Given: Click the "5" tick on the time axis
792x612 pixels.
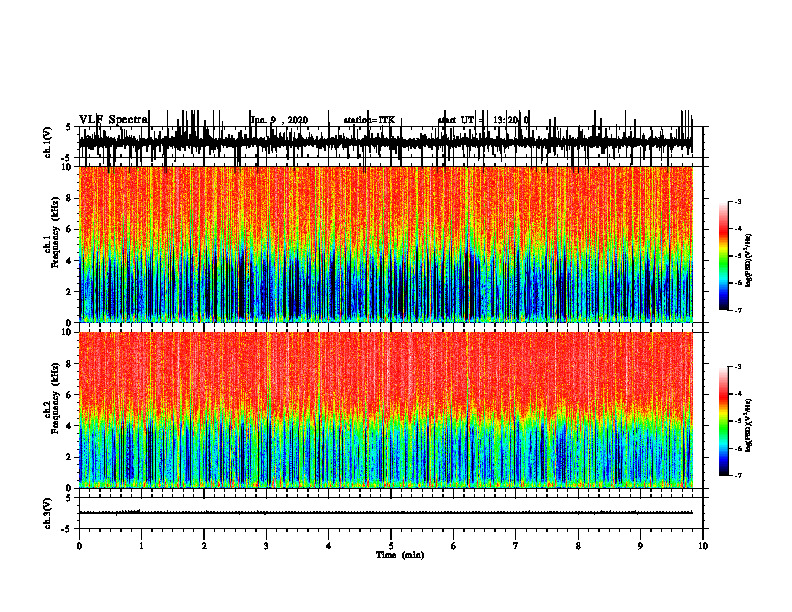Looking at the screenshot, I should tap(391, 546).
